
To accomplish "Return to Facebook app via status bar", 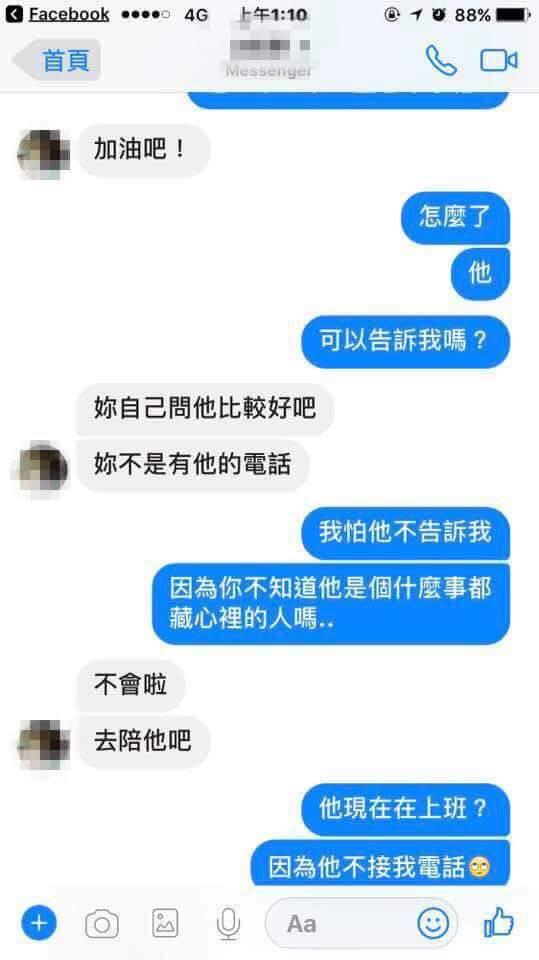I will pyautogui.click(x=58, y=15).
